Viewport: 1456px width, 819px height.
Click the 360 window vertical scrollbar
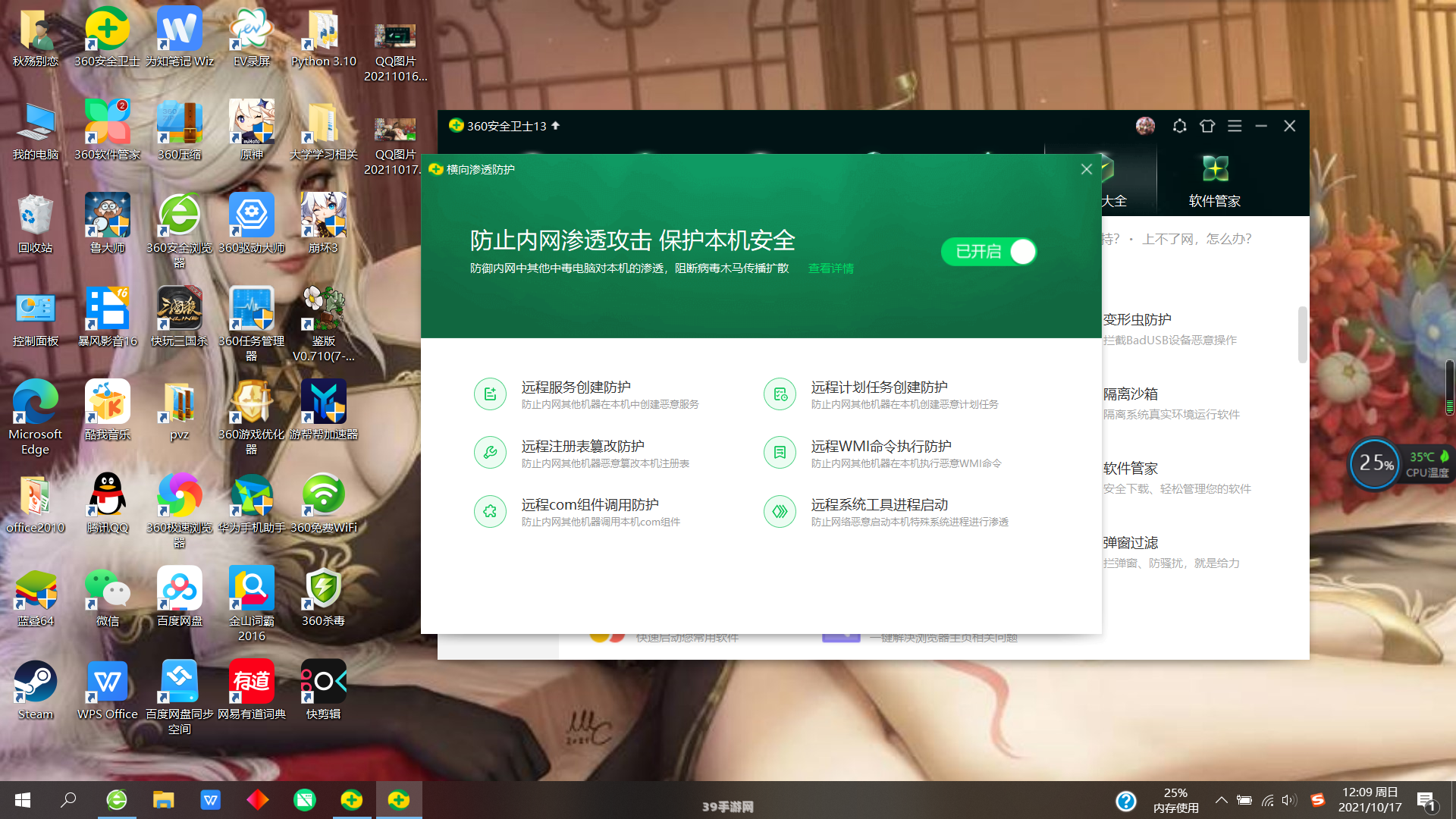[1302, 334]
